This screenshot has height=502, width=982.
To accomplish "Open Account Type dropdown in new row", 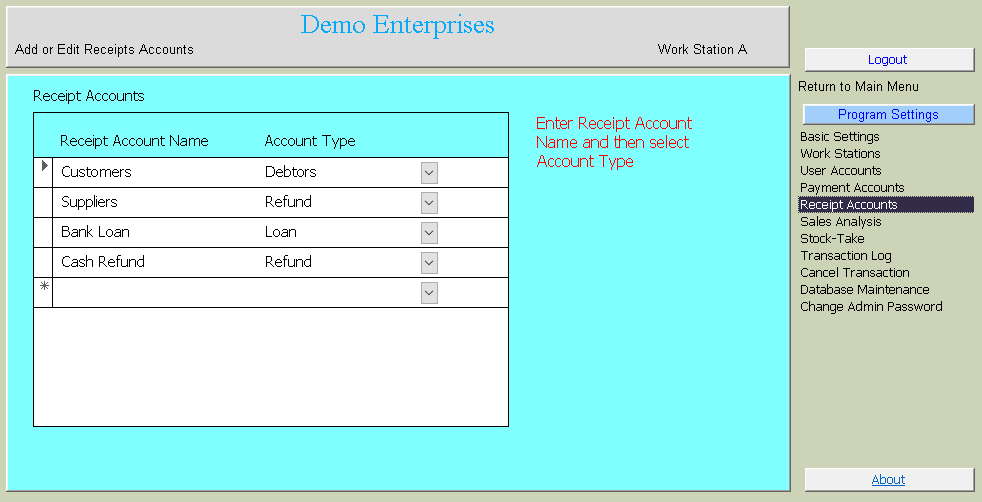I will click(x=429, y=293).
